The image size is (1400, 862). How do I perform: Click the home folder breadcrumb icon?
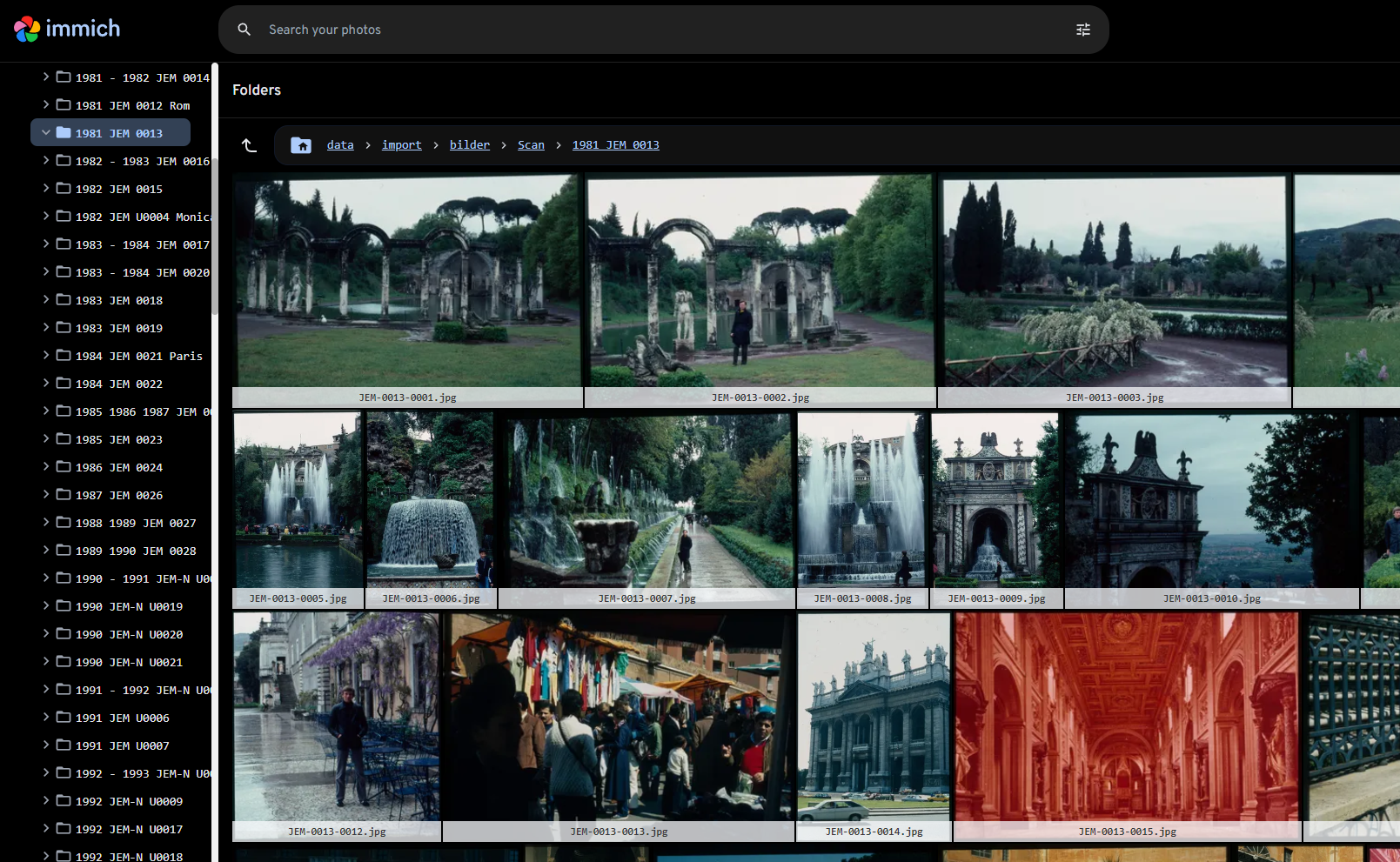click(x=301, y=145)
